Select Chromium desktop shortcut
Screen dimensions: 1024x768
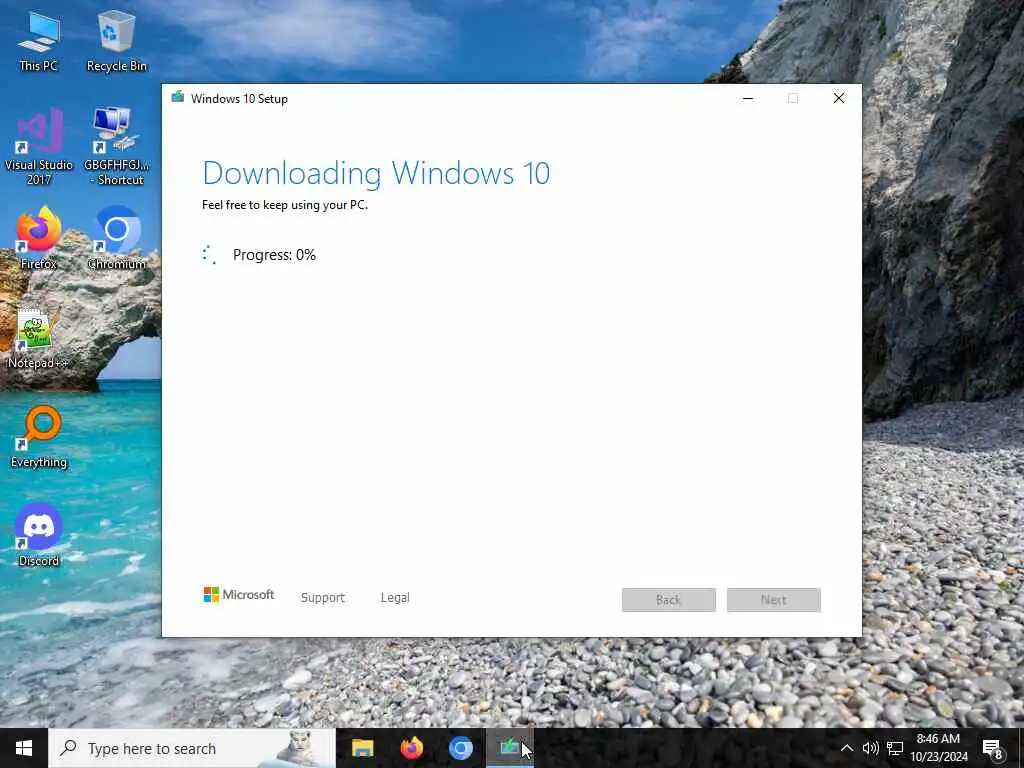[x=116, y=238]
